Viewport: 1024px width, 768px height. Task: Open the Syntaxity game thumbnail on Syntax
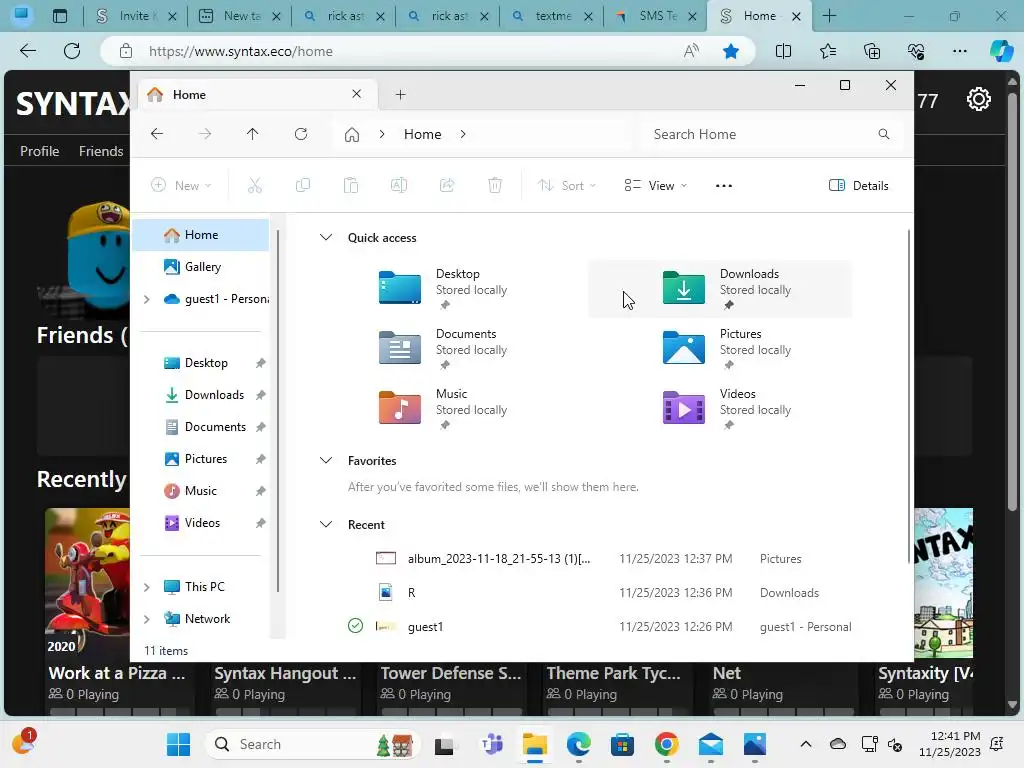[943, 583]
